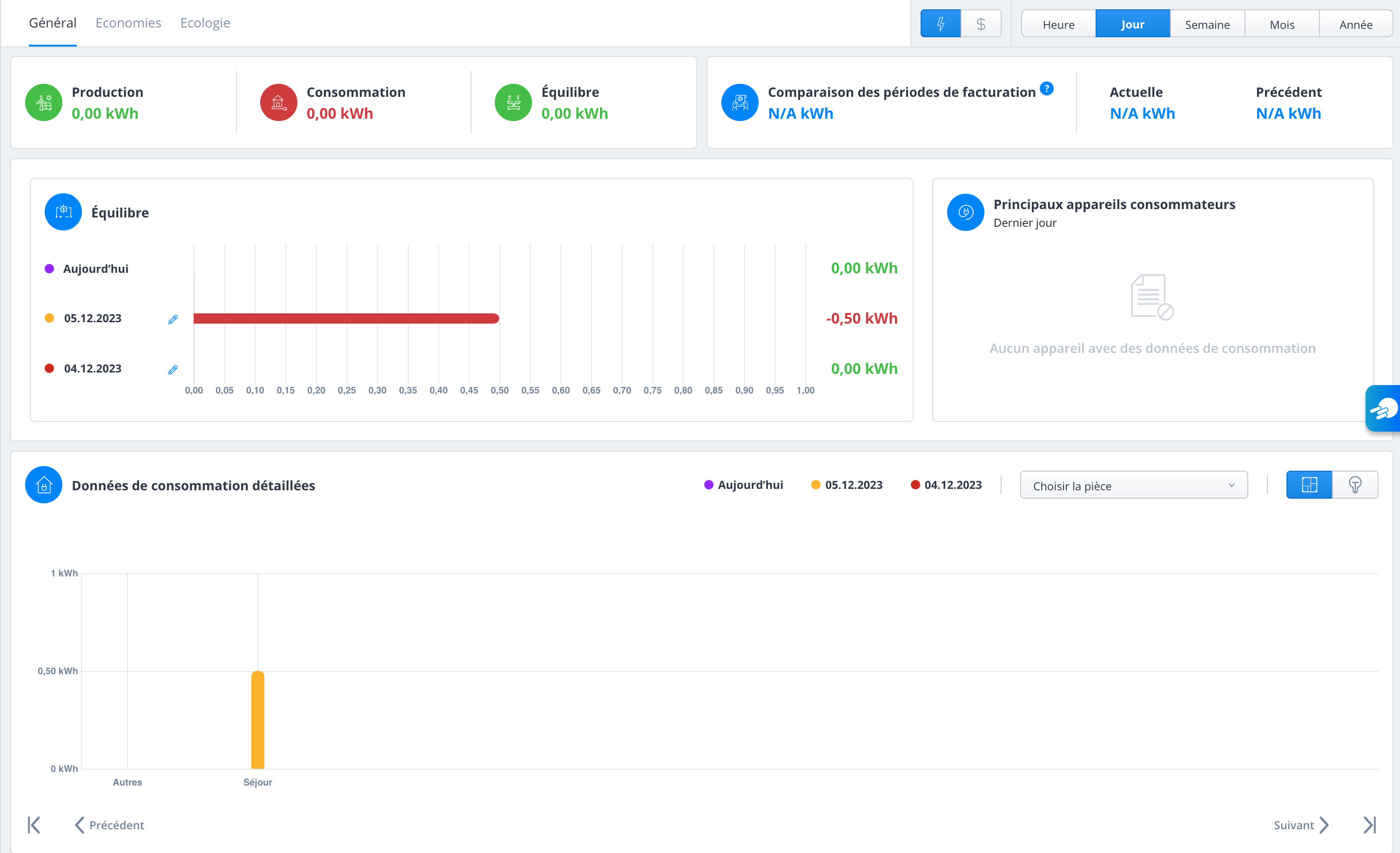Image resolution: width=1400 pixels, height=853 pixels.
Task: Switch to dollar cost view
Action: 981,24
